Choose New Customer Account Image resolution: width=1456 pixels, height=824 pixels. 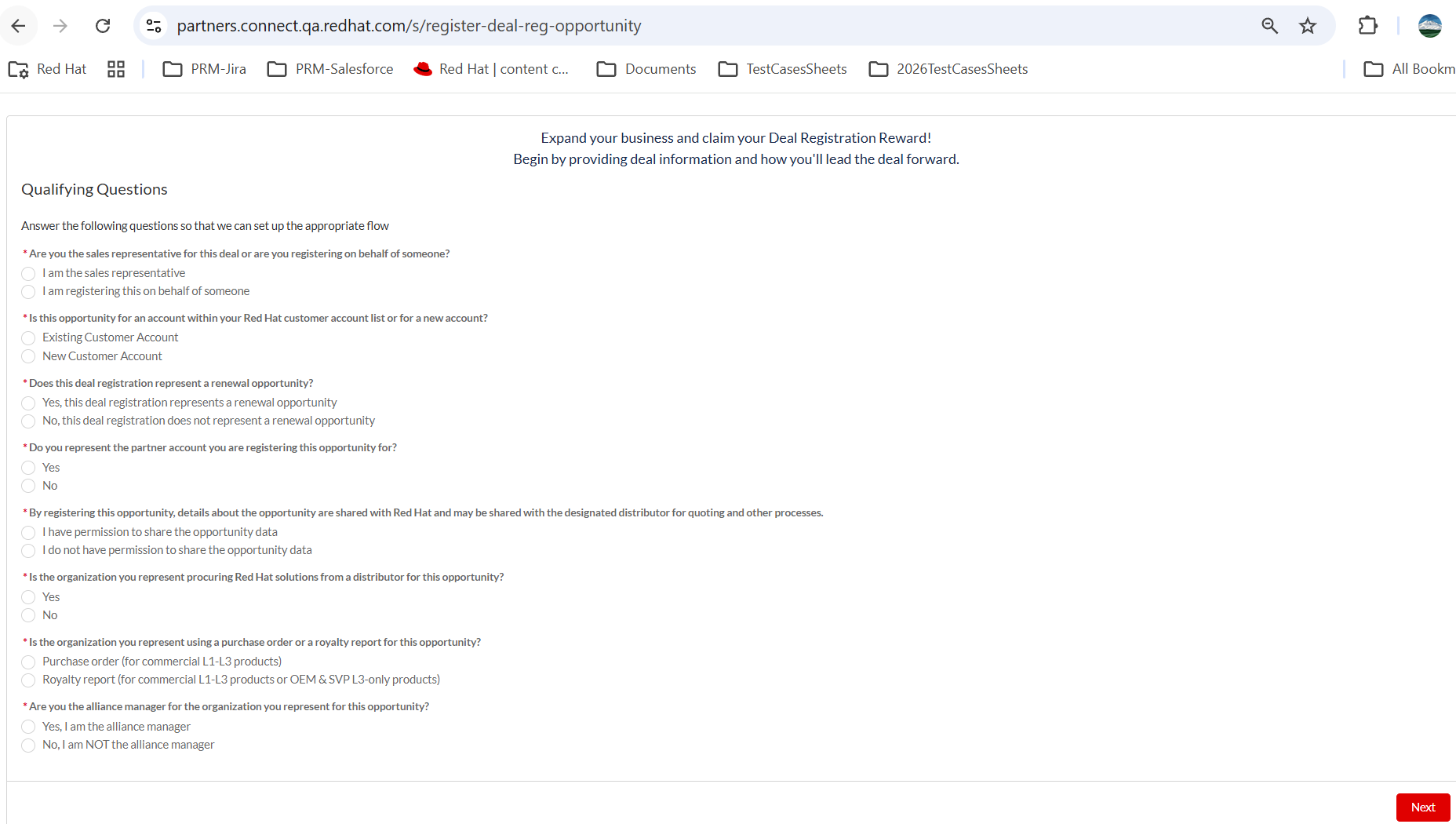(x=28, y=356)
